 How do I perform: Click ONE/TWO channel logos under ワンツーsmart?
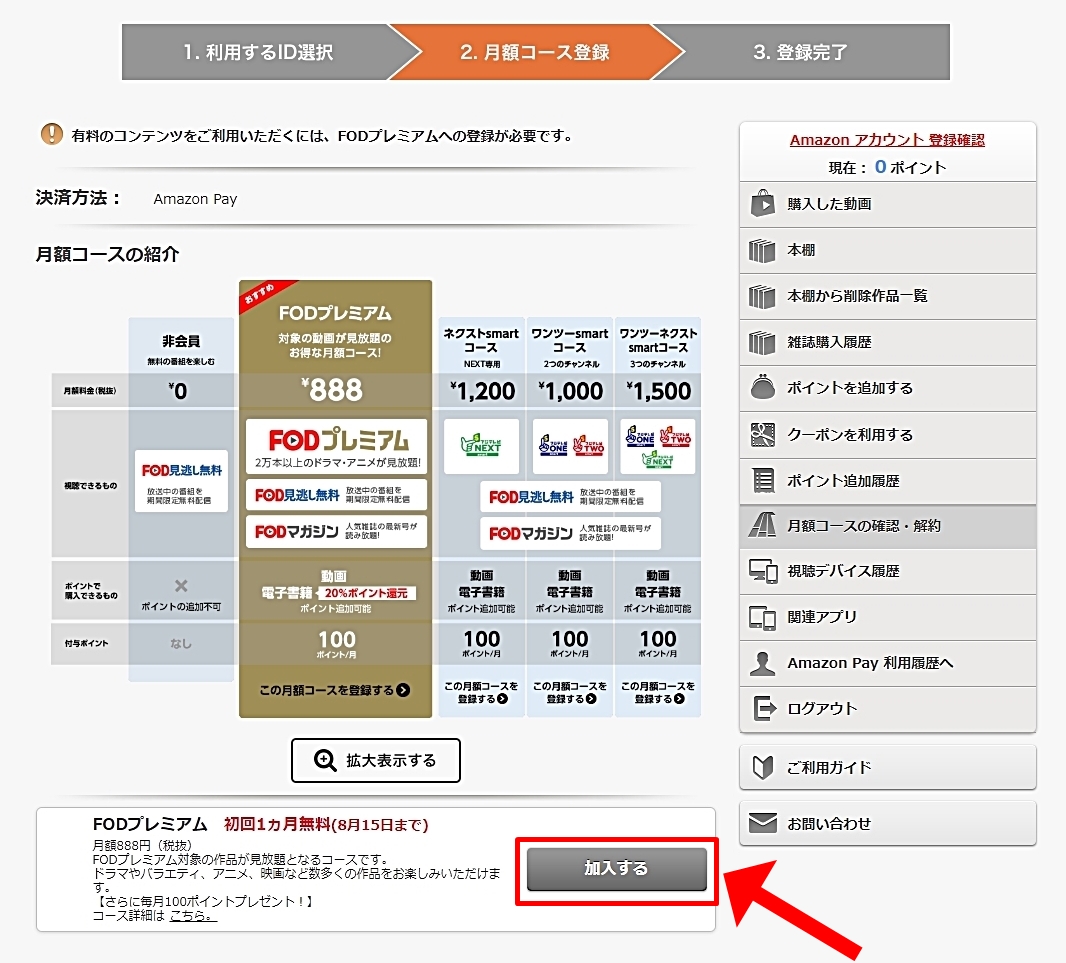[x=570, y=446]
